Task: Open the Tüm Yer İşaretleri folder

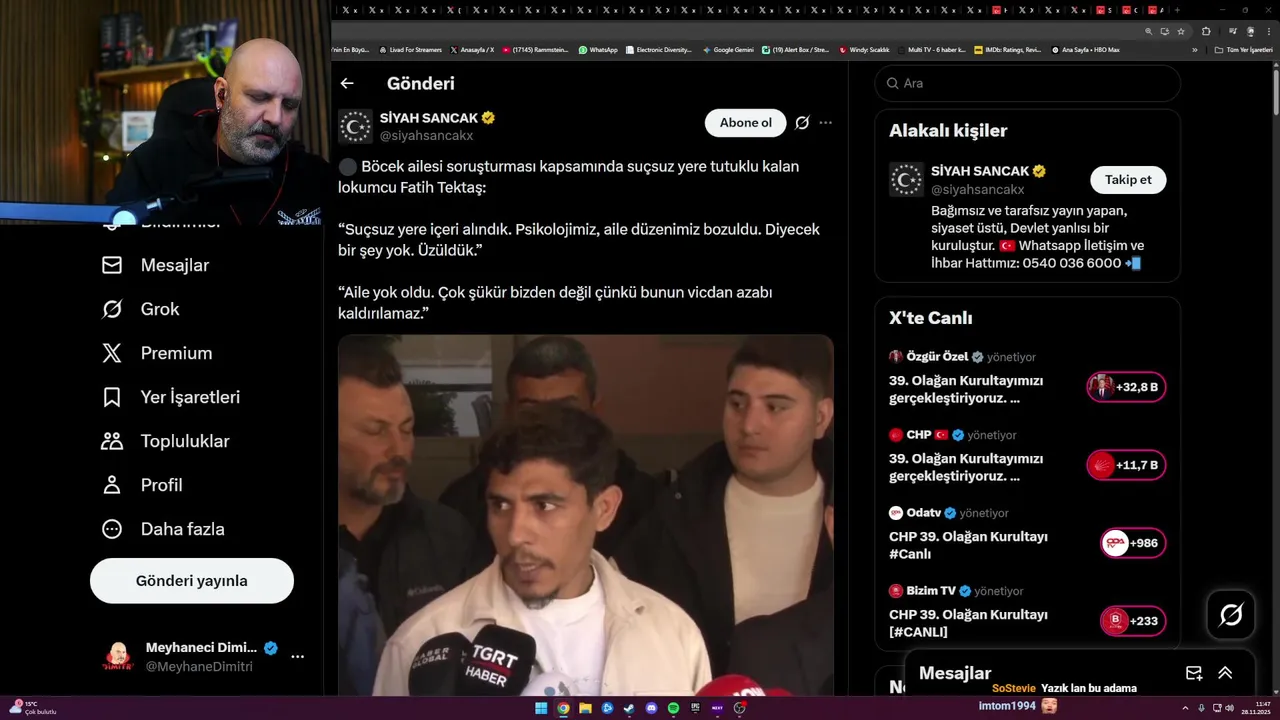Action: point(1243,49)
